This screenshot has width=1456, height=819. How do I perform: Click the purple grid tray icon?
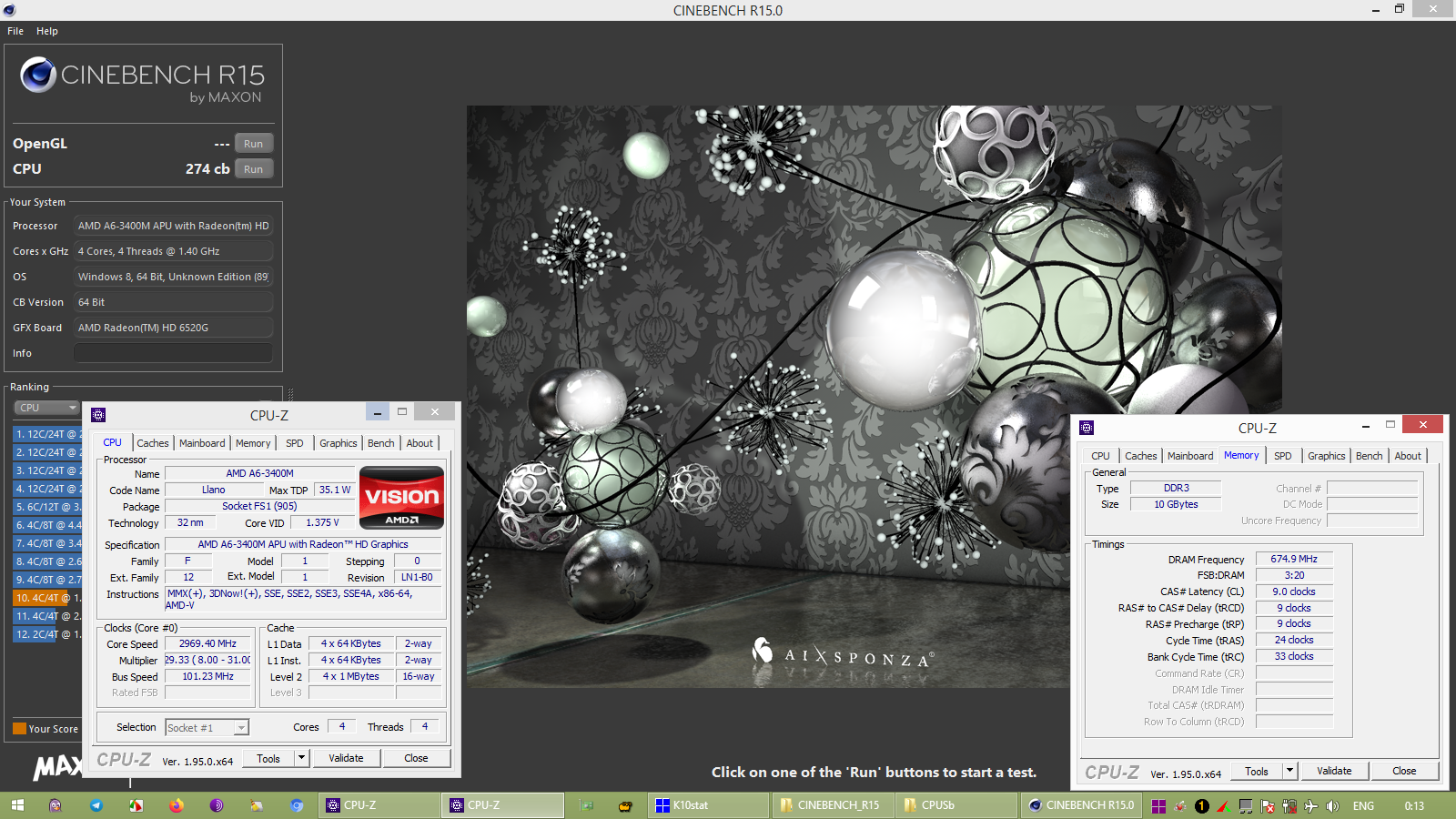(1158, 806)
